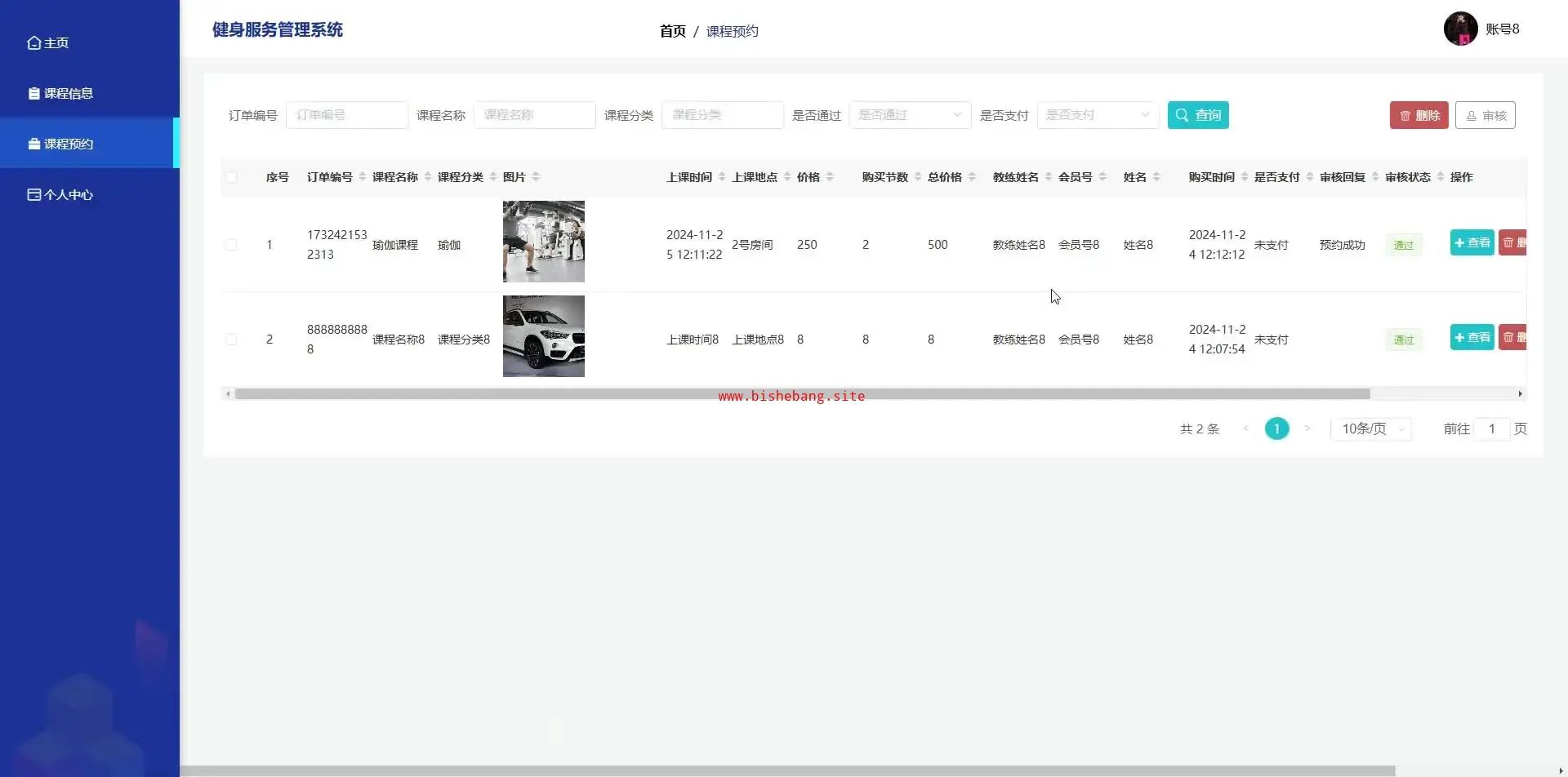Click the 总价格 sort icon
Screen dimensions: 1568x777
click(972, 177)
